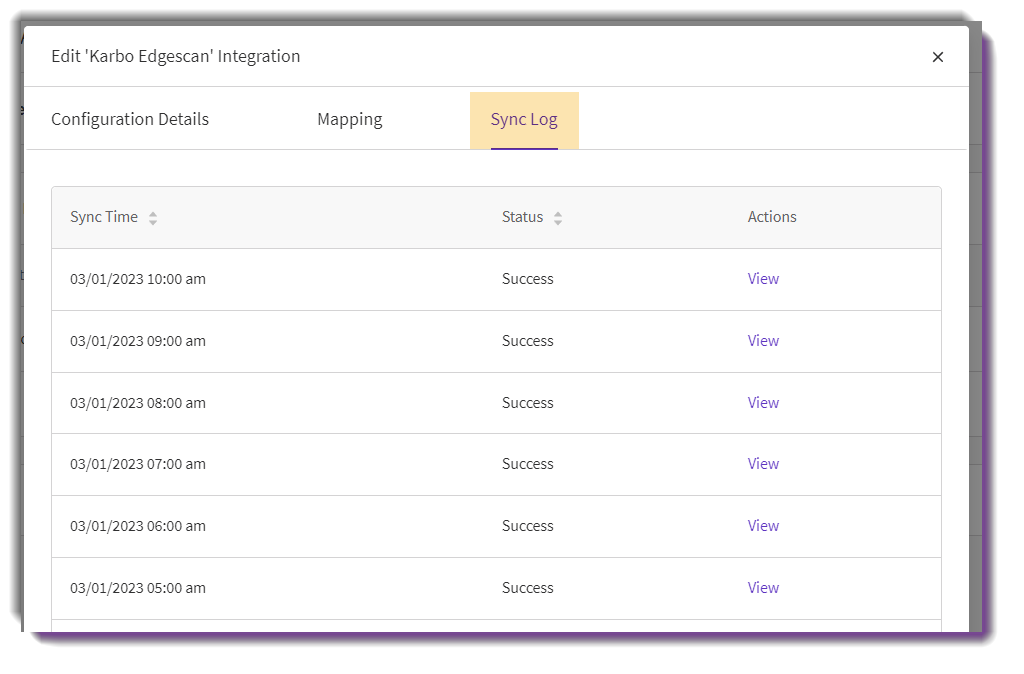The image size is (1024, 674).
Task: Click '03/01/2023 10:00 am' sync time
Action: (138, 280)
